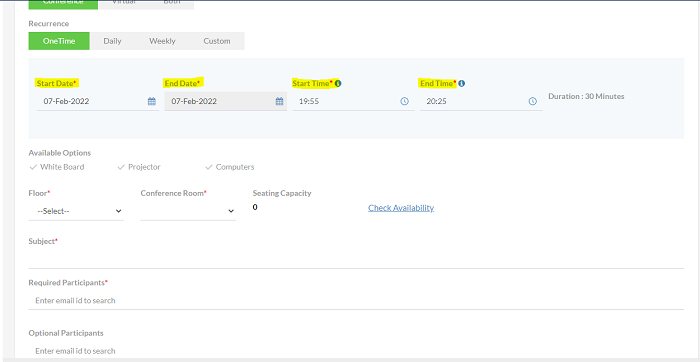The width and height of the screenshot is (700, 362).
Task: Select the Weekly recurrence option
Action: (162, 41)
